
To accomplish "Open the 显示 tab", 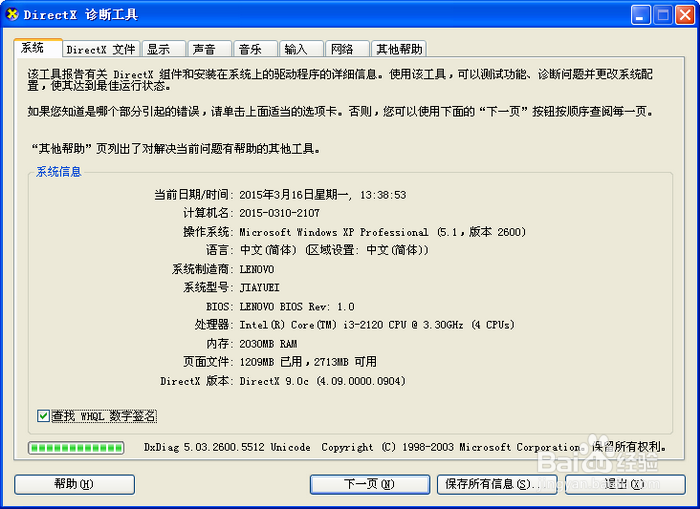I will pyautogui.click(x=163, y=49).
